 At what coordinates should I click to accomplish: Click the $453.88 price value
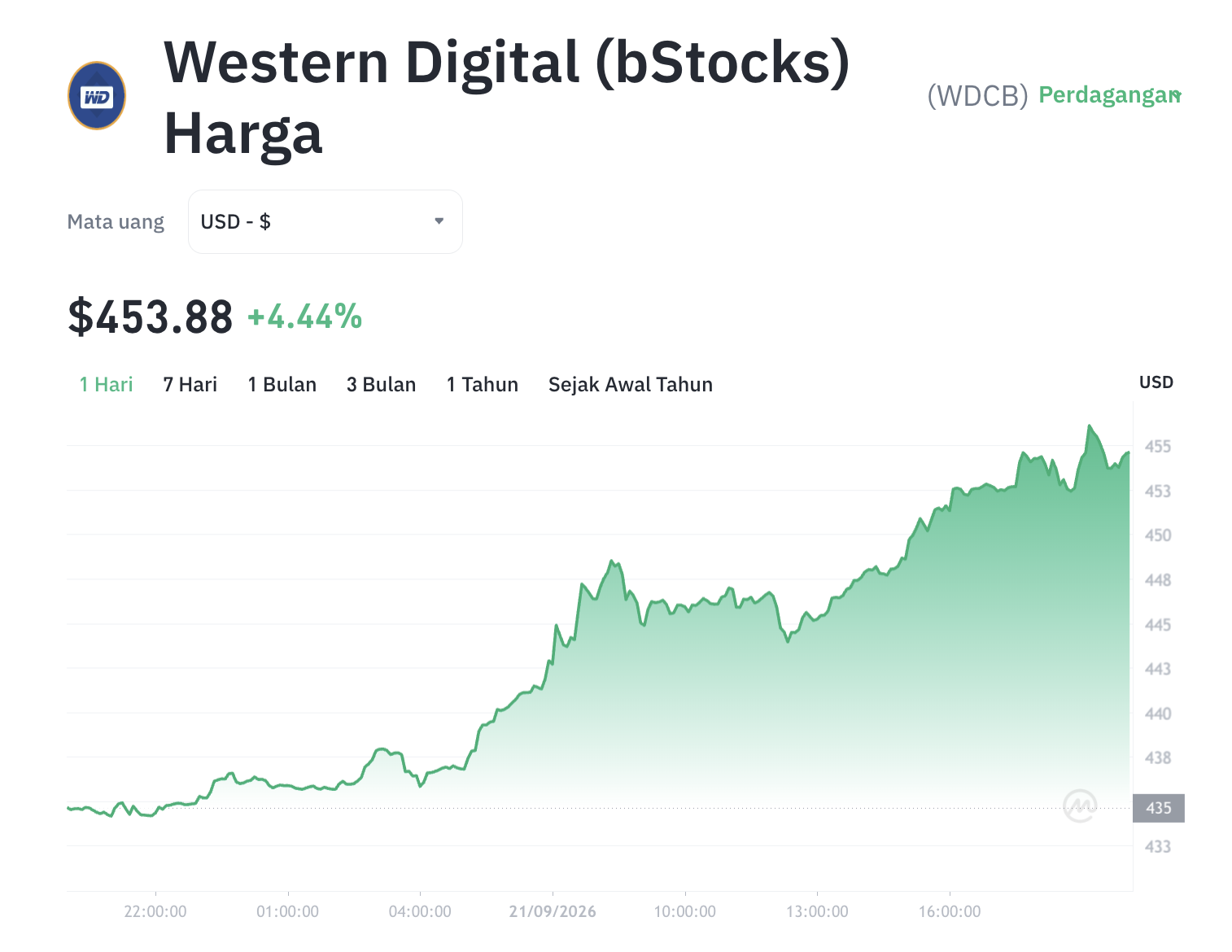151,317
